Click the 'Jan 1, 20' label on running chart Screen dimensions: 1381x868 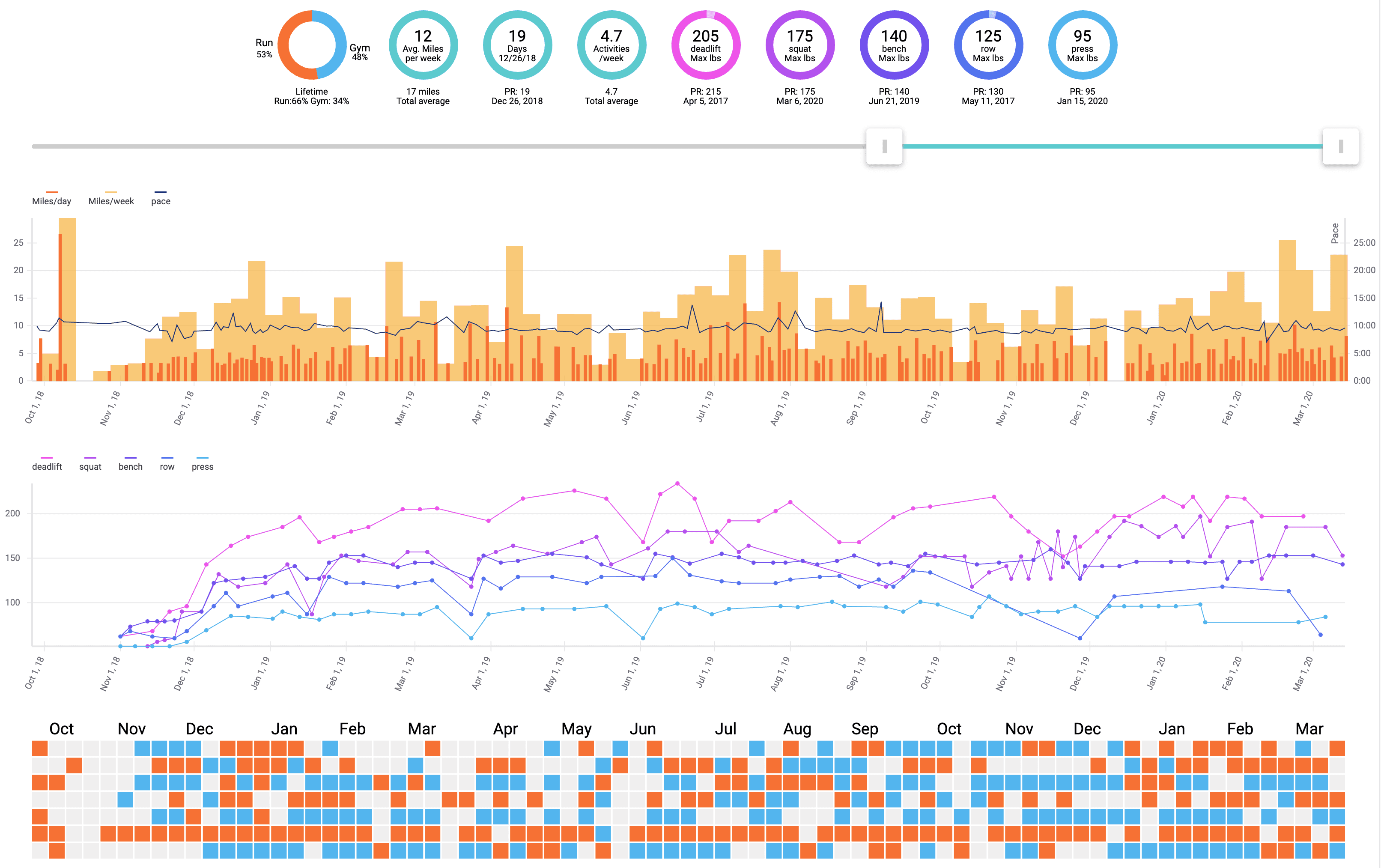[1156, 408]
